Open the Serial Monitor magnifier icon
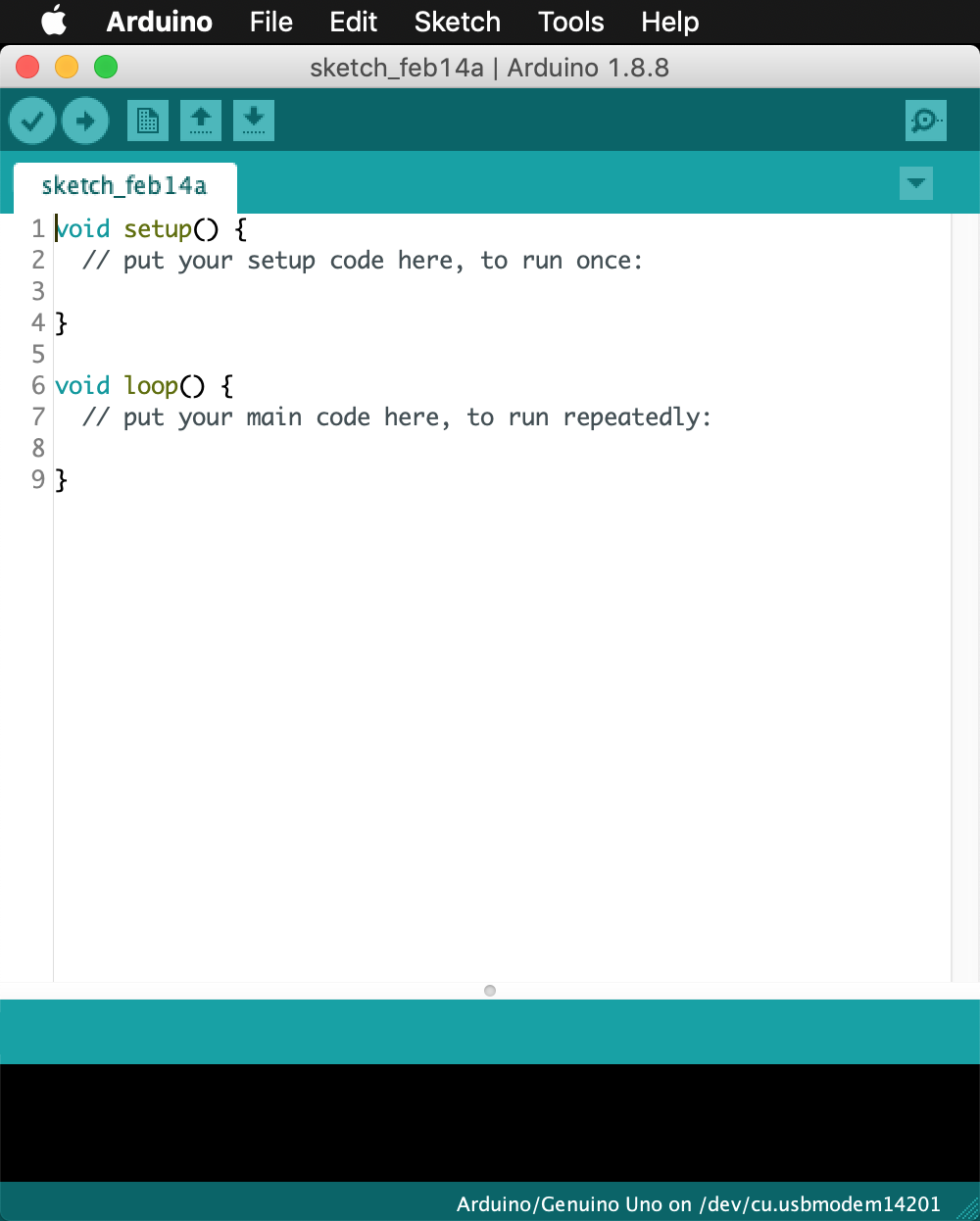This screenshot has width=980, height=1221. click(925, 122)
